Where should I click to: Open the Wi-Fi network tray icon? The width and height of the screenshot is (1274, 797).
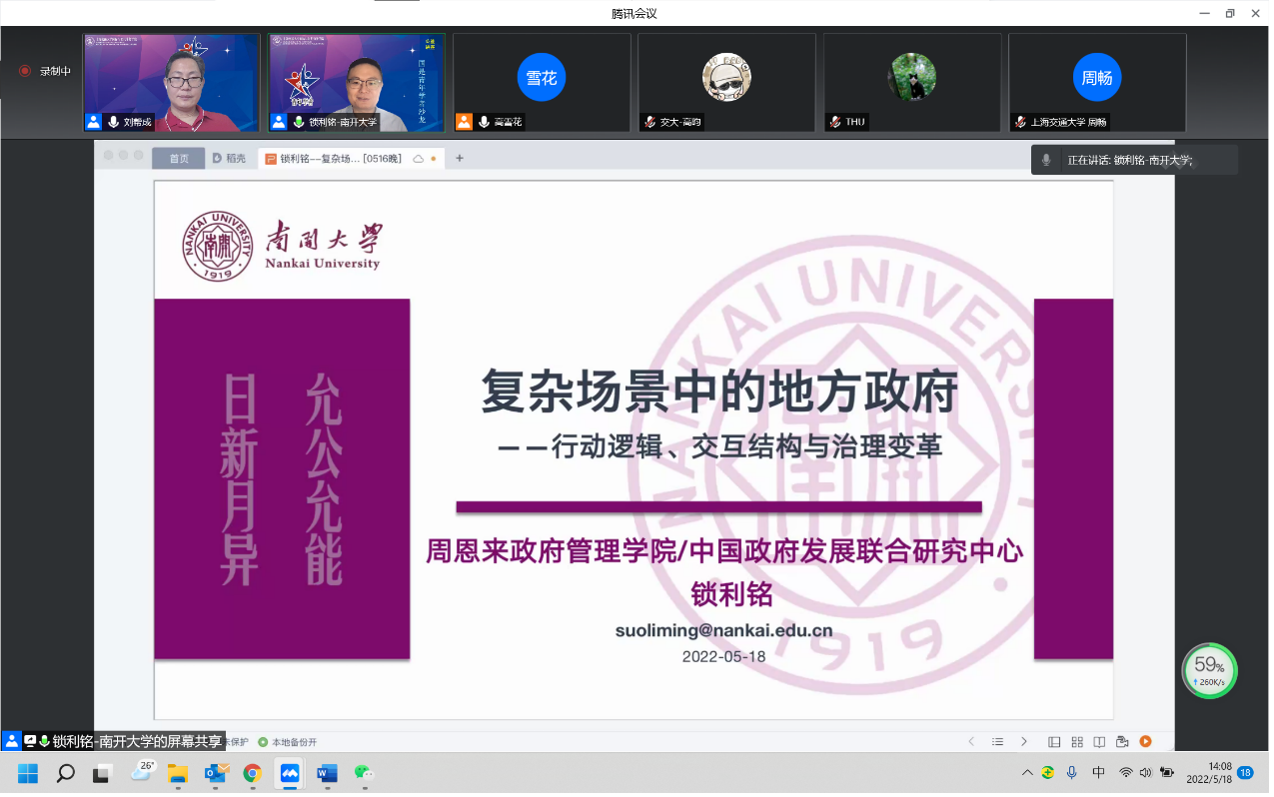pos(1126,773)
